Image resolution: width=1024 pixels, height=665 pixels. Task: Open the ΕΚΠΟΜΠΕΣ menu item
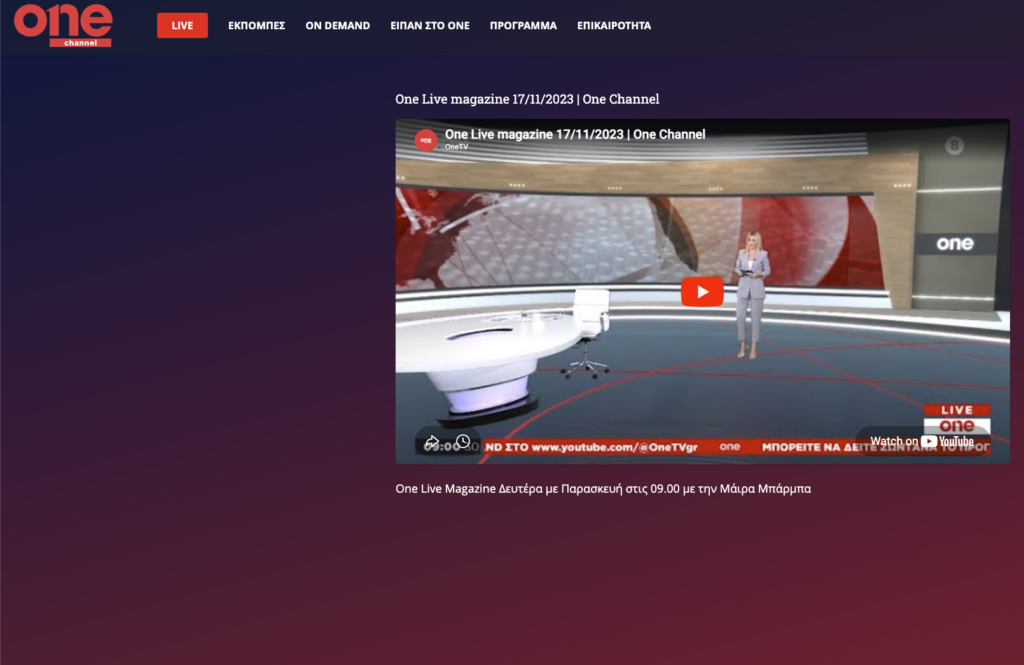[x=257, y=25]
